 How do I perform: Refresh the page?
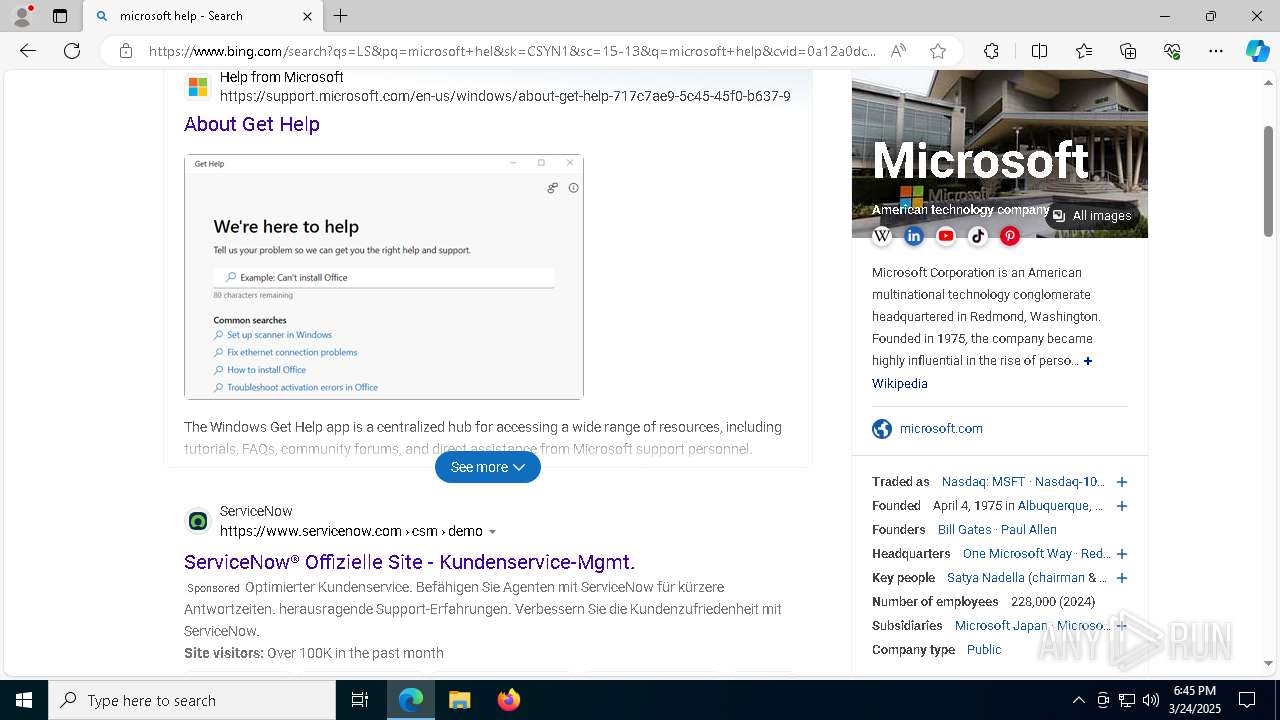(x=72, y=51)
